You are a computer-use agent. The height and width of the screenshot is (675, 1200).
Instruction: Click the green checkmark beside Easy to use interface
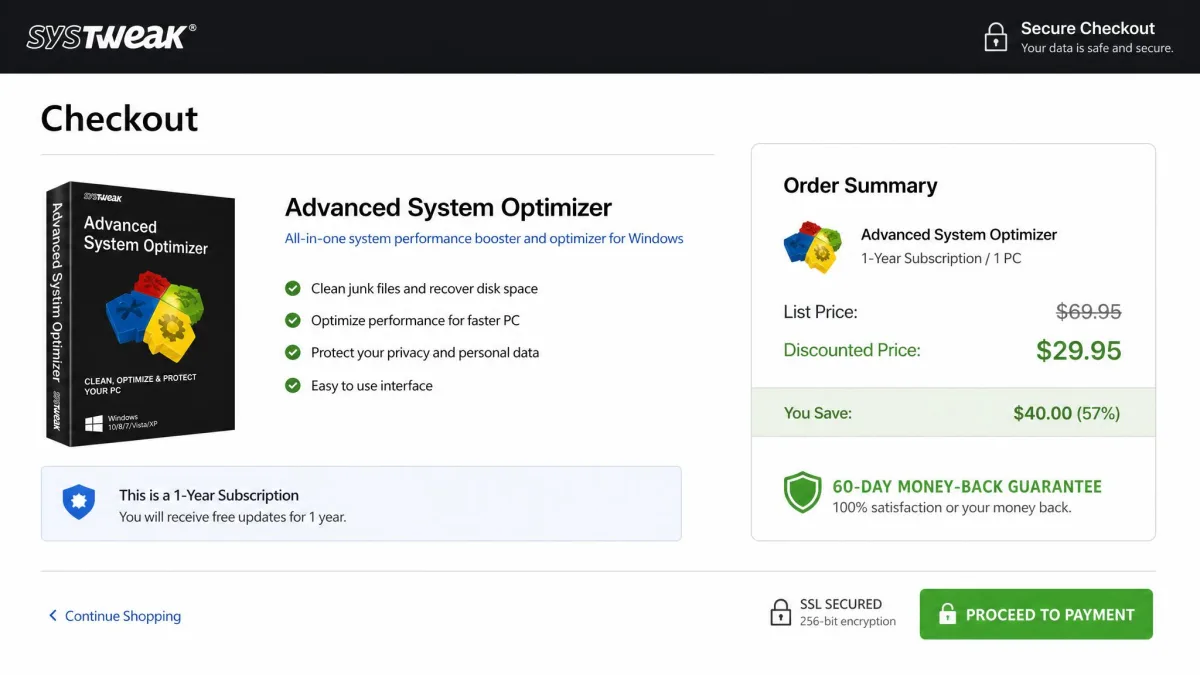pos(293,385)
